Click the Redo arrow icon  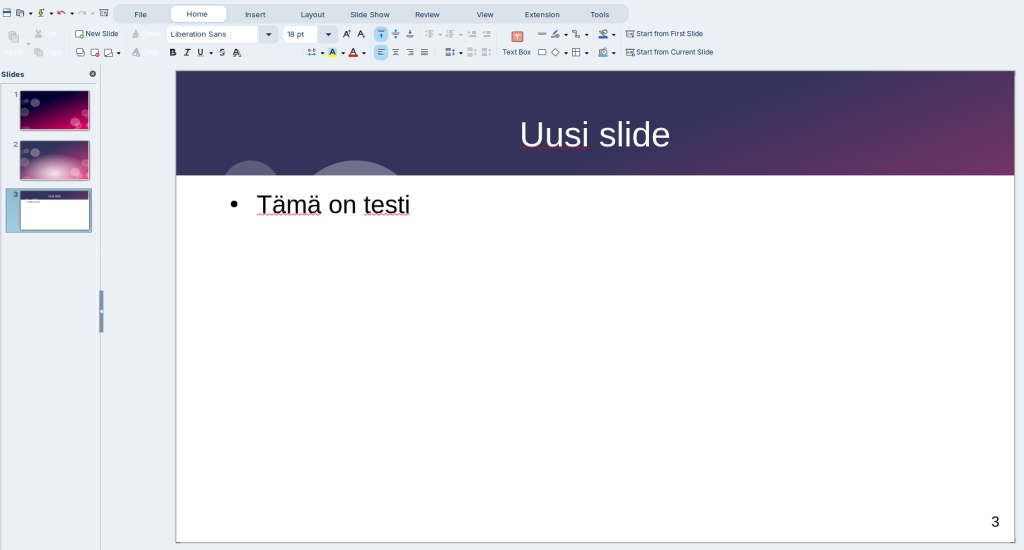(x=82, y=13)
